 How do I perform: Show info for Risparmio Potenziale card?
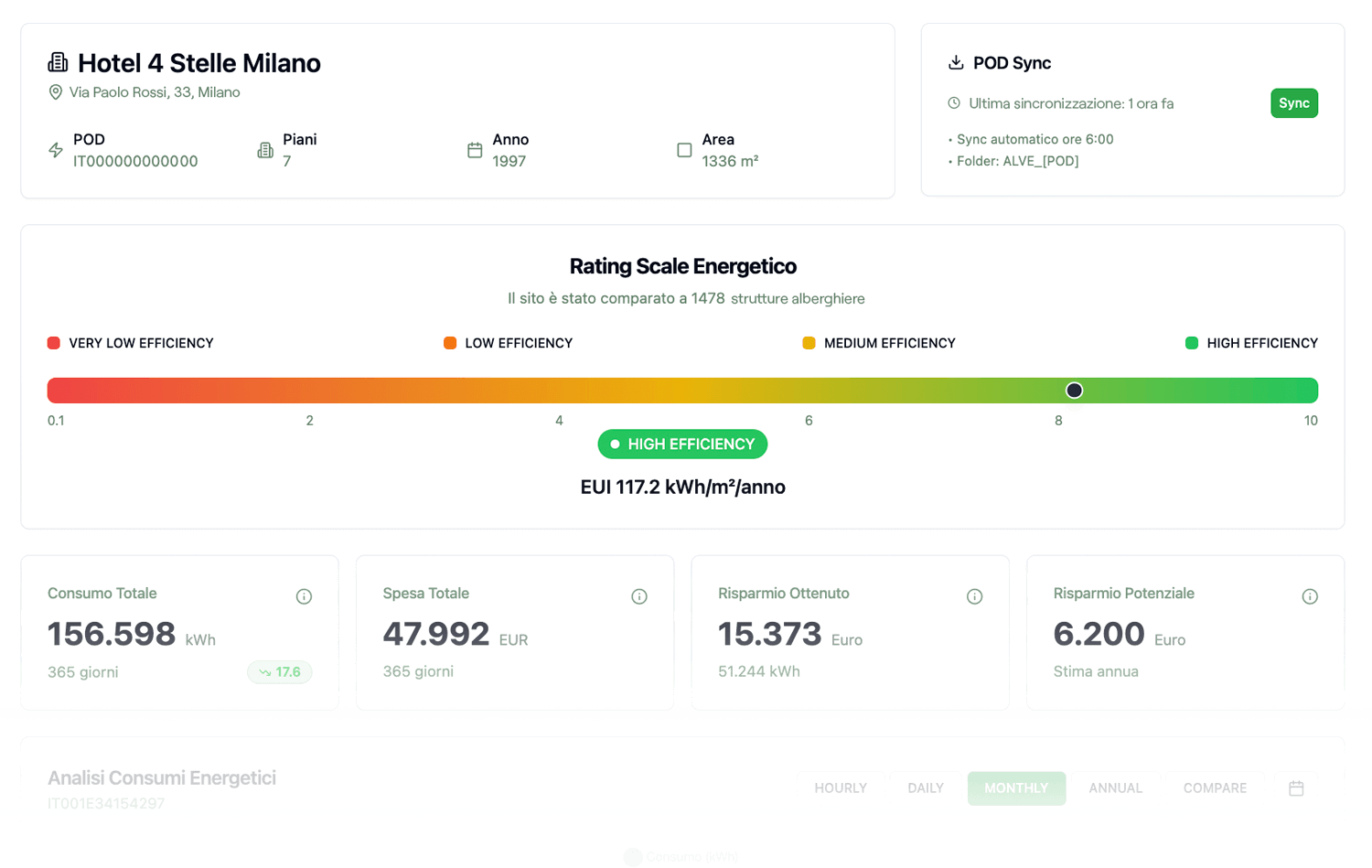(x=1310, y=596)
